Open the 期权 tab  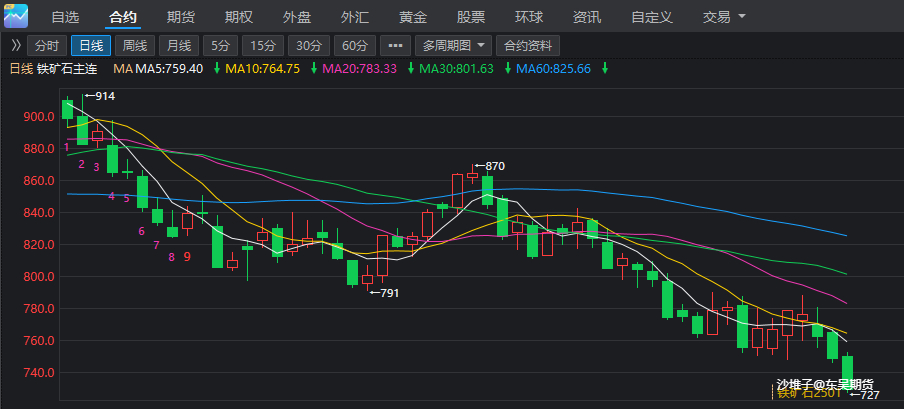point(239,17)
